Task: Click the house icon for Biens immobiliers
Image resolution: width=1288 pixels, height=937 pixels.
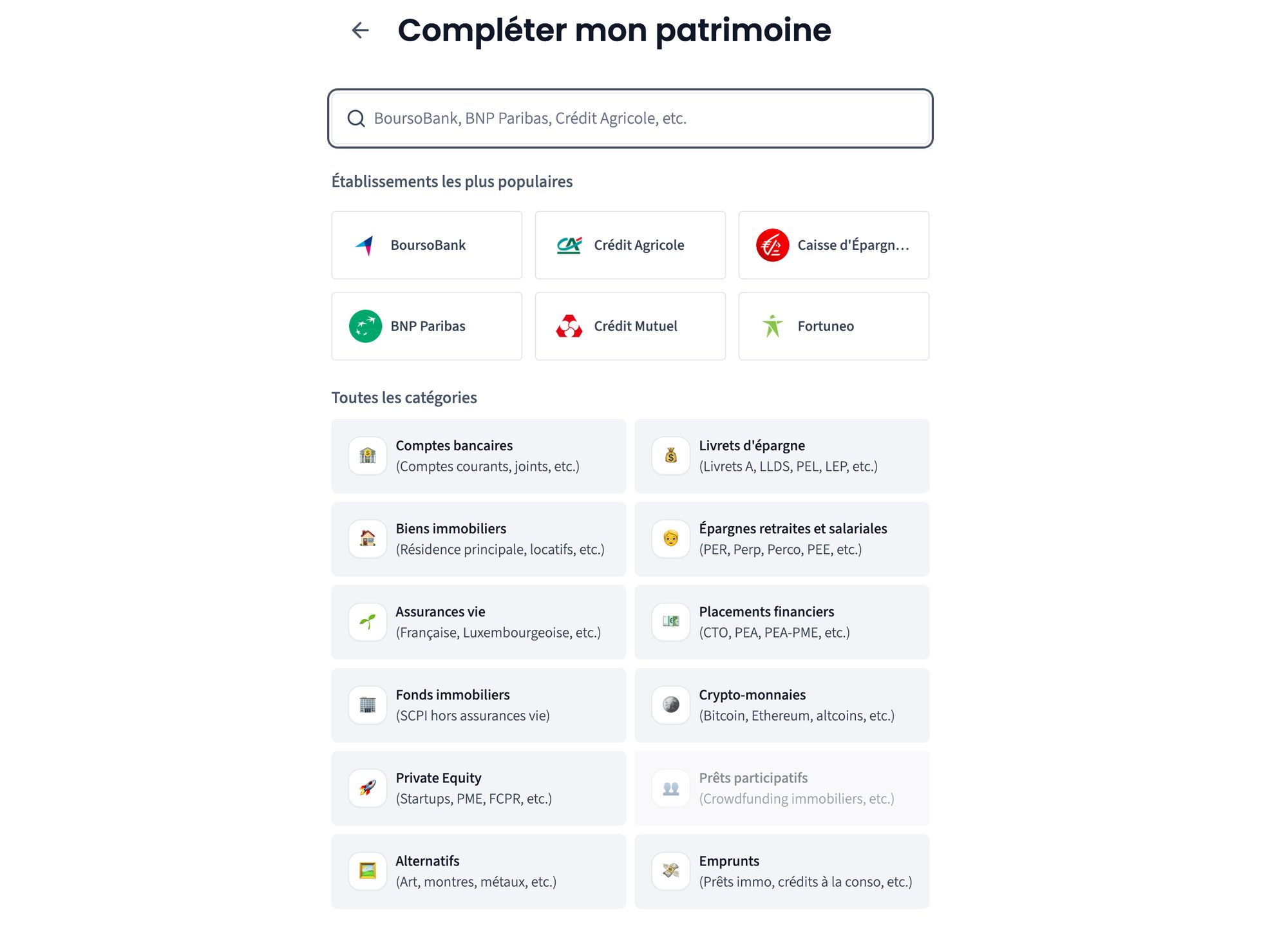Action: (368, 538)
